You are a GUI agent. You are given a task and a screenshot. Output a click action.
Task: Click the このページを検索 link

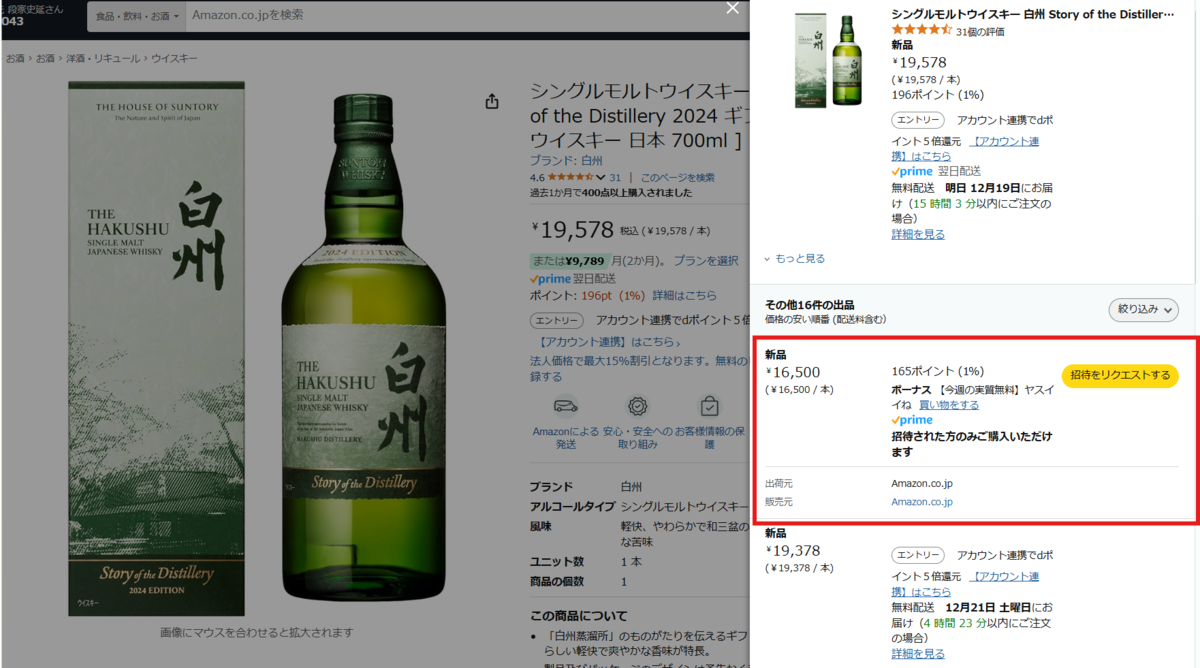coord(678,178)
